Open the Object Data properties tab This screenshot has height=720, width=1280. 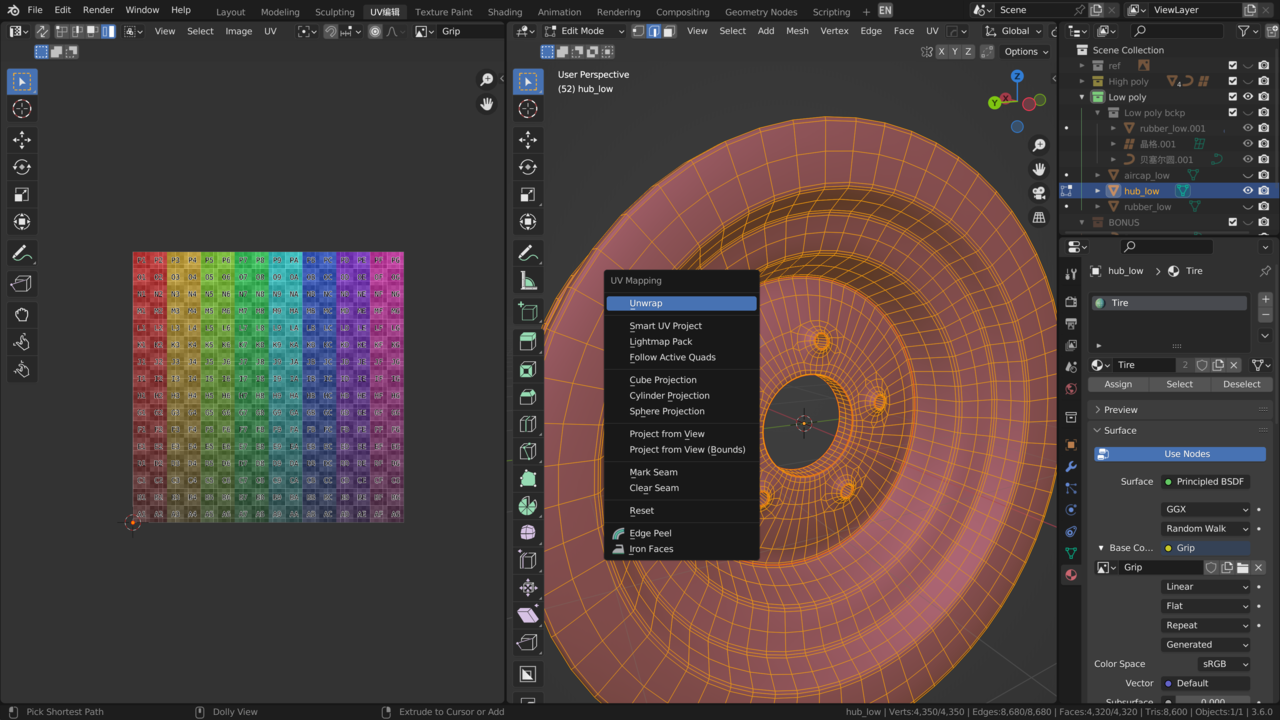tap(1071, 553)
